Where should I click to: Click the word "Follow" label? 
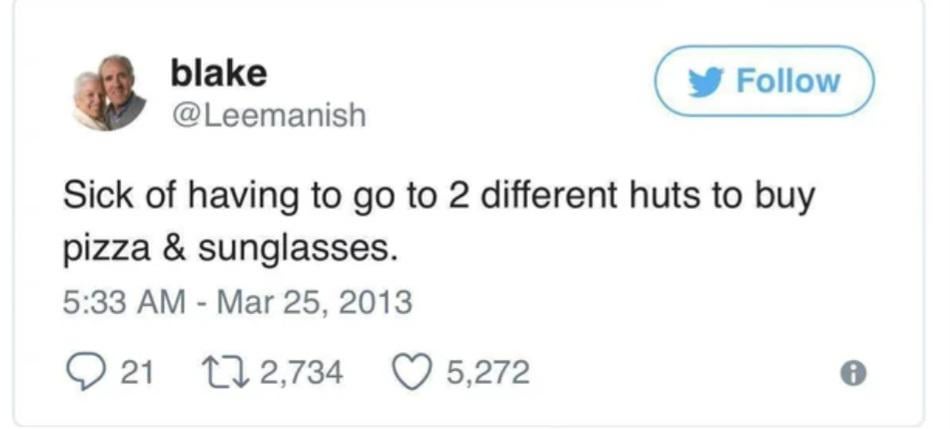point(788,80)
